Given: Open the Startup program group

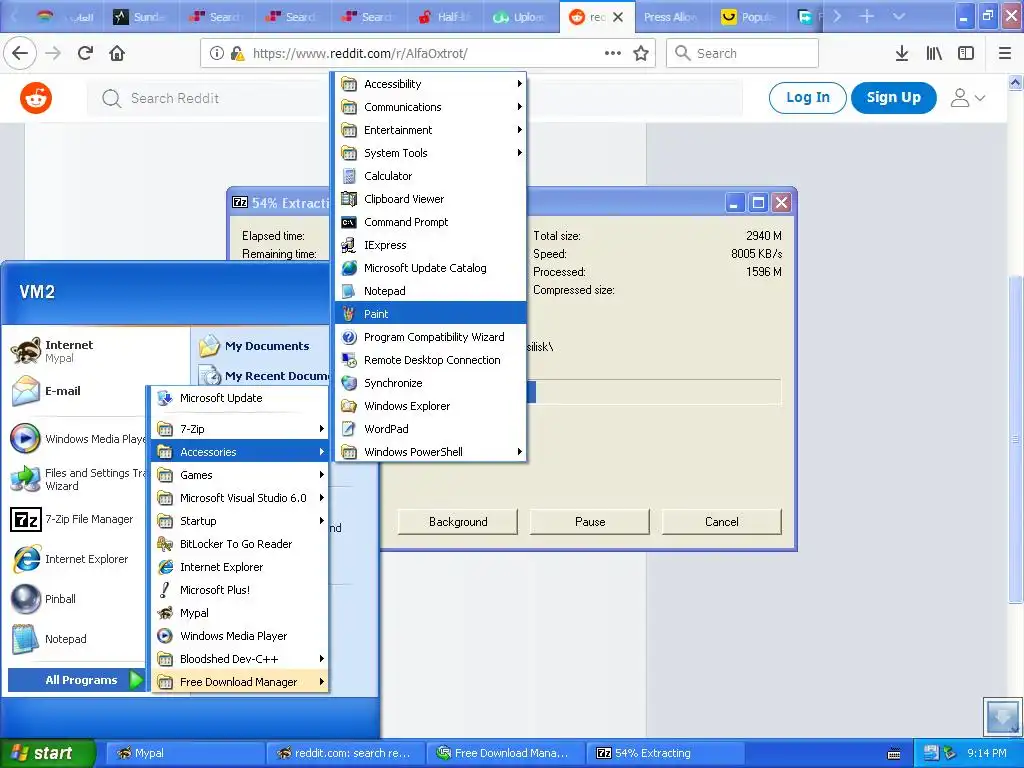Looking at the screenshot, I should coord(240,520).
